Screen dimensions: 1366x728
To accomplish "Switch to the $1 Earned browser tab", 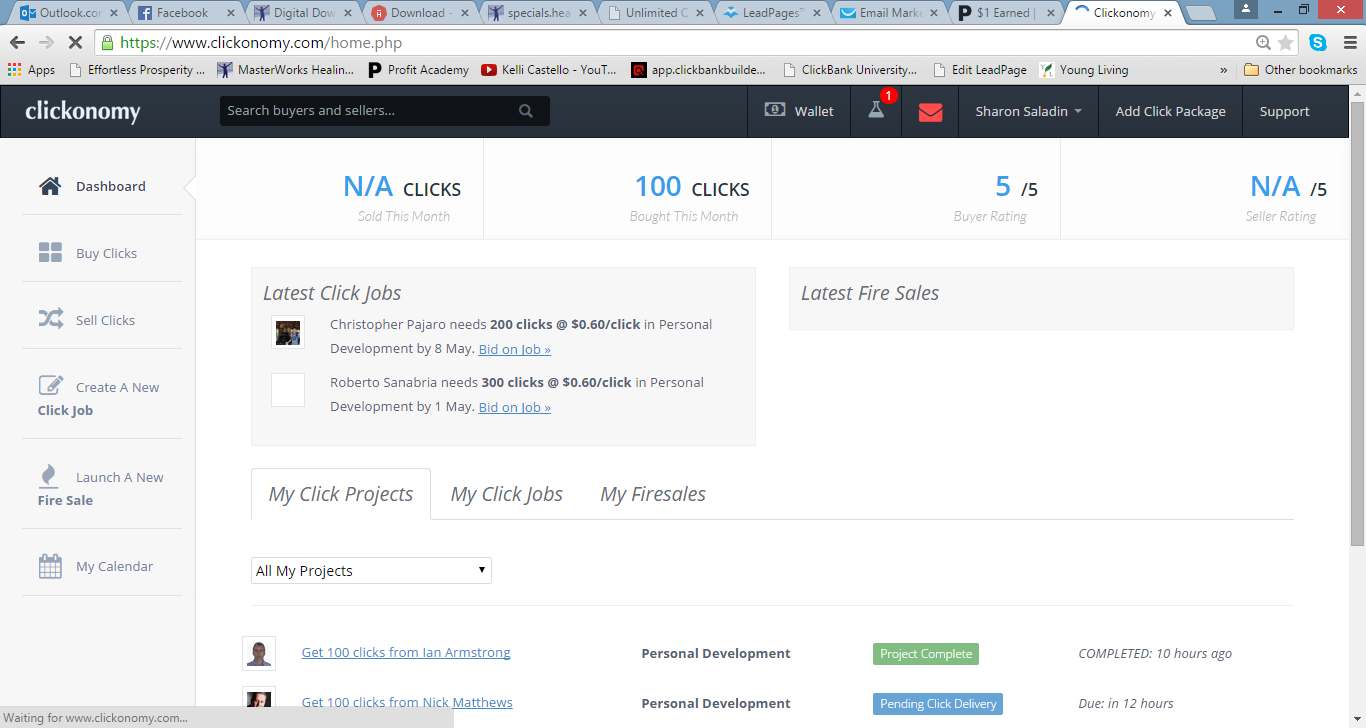I will point(1006,13).
